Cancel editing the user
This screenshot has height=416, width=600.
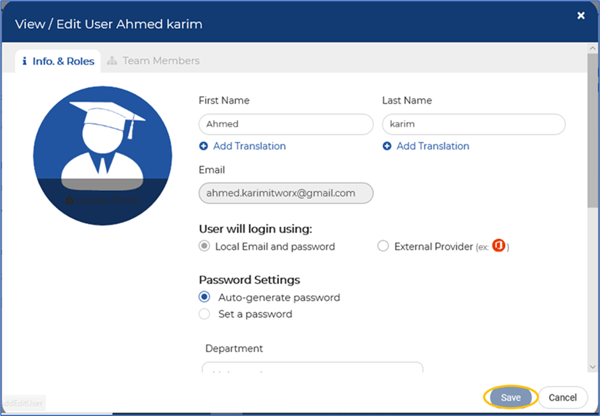(x=562, y=397)
